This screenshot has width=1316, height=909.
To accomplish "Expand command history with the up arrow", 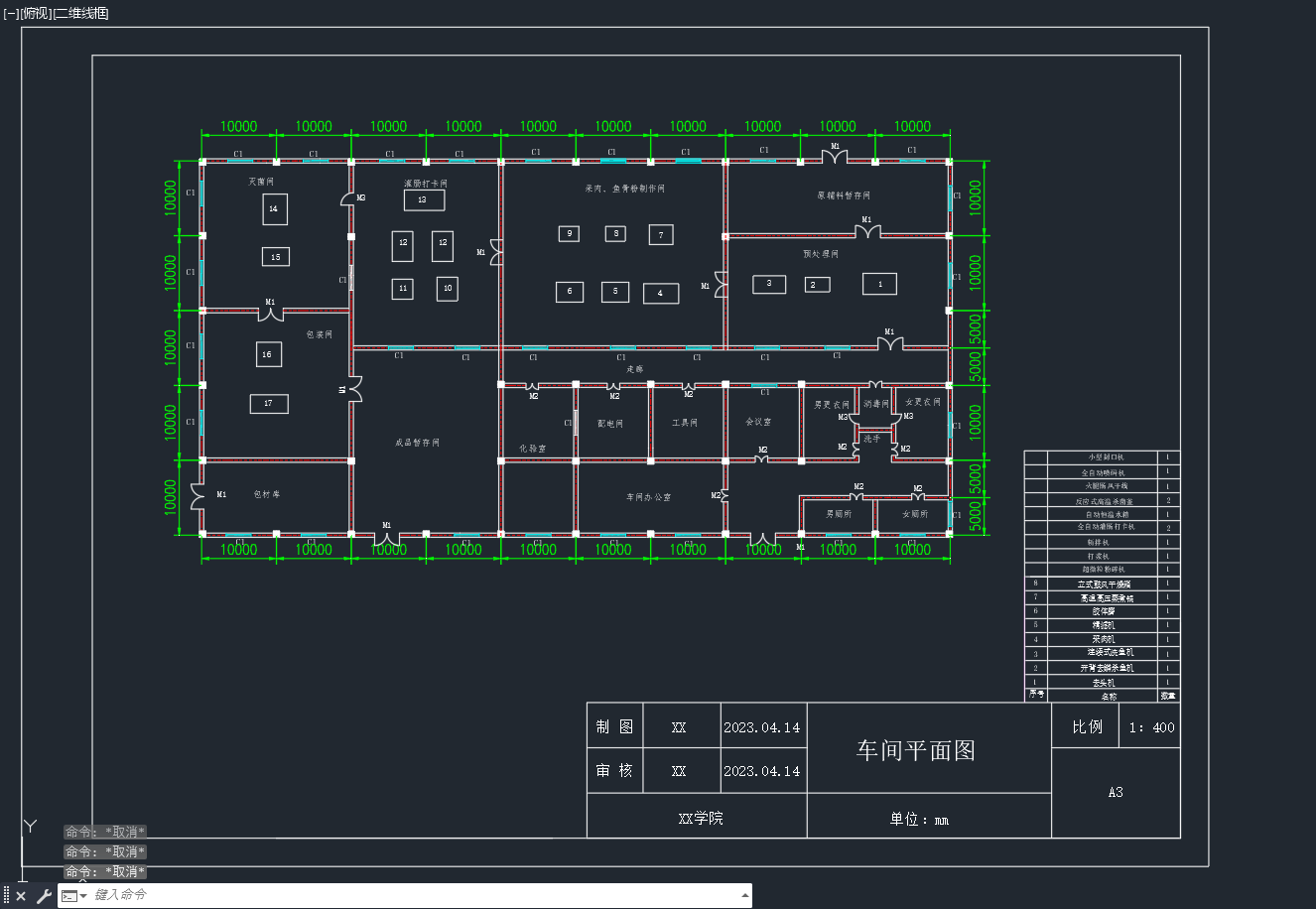I will click(x=745, y=895).
